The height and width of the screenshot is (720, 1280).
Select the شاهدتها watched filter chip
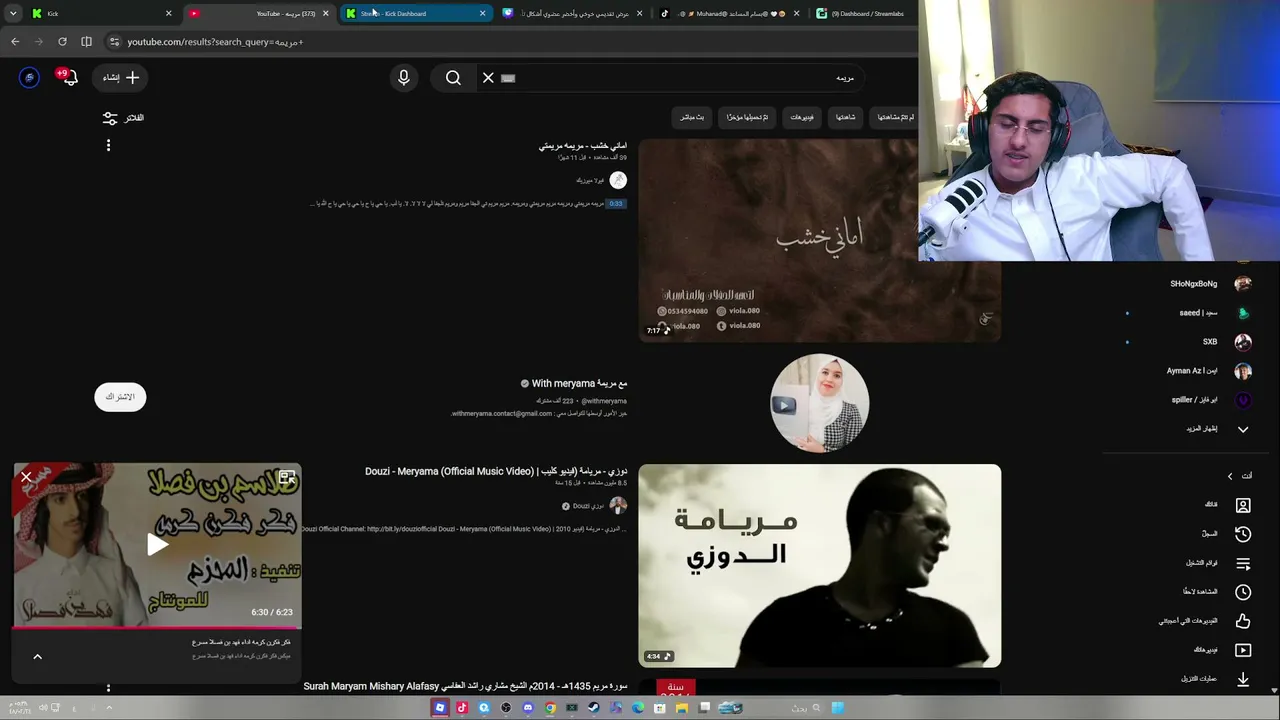[x=846, y=117]
